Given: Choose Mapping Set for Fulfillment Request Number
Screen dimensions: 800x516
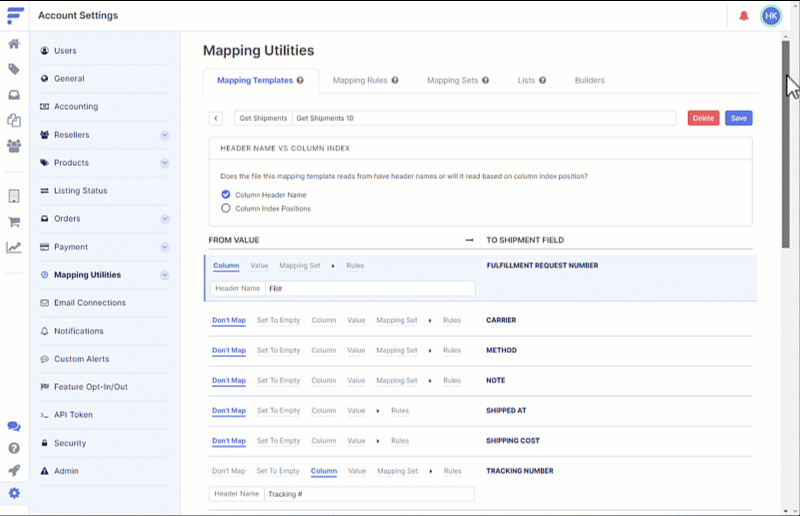Looking at the screenshot, I should (299, 265).
